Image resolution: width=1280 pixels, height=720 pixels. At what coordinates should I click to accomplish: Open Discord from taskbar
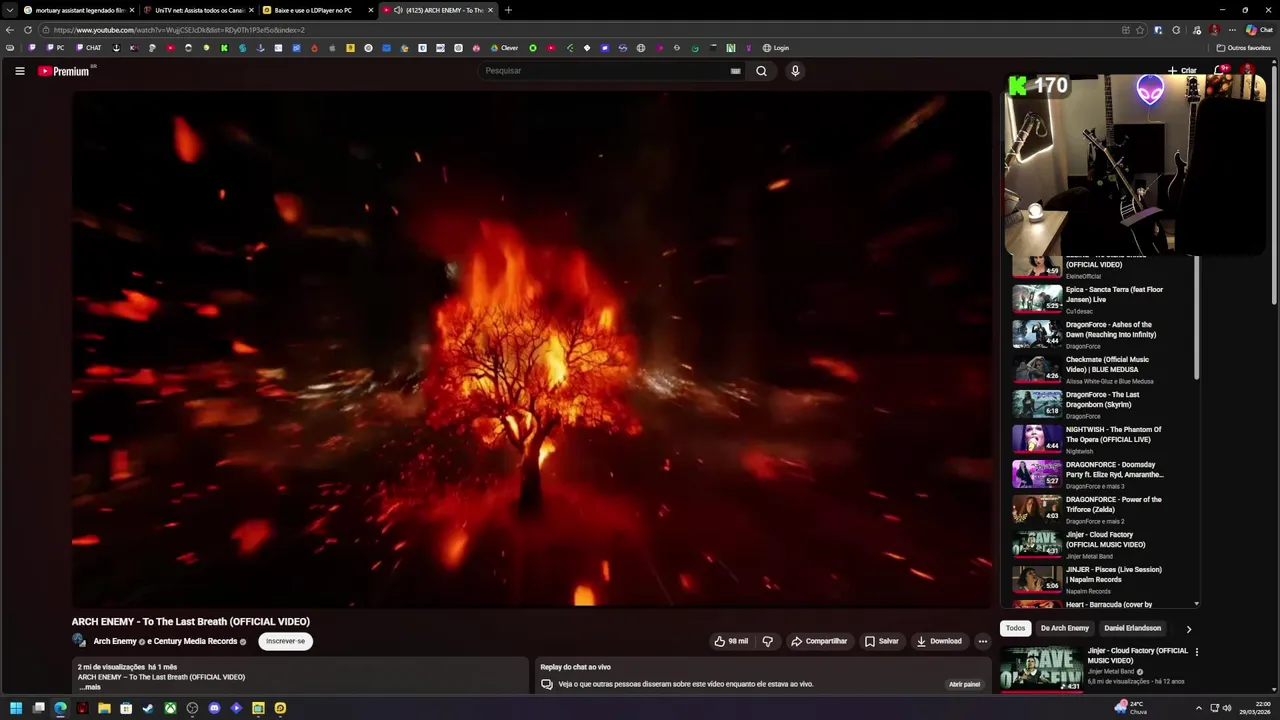coord(214,708)
